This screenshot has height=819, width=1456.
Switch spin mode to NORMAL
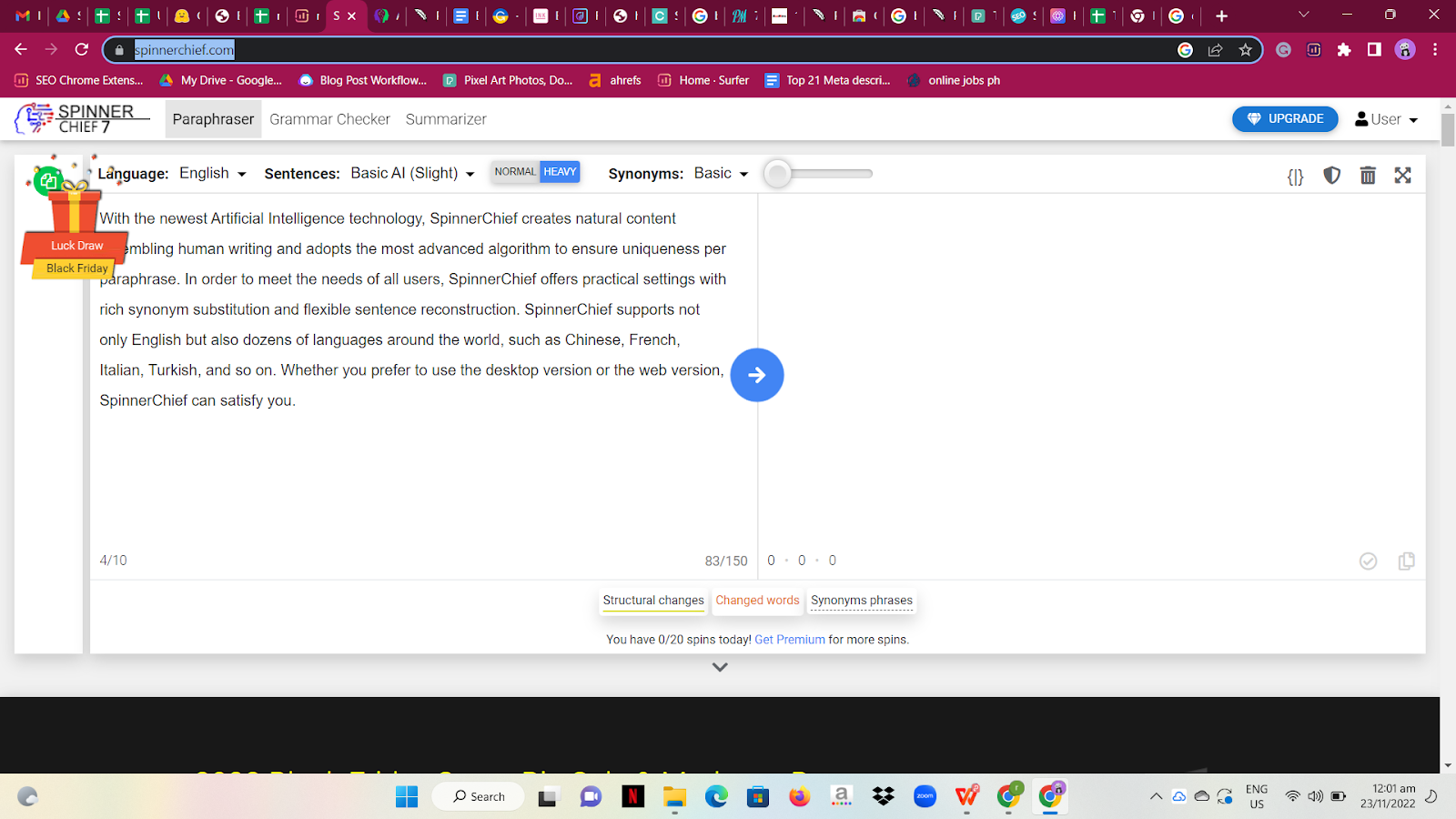(515, 172)
